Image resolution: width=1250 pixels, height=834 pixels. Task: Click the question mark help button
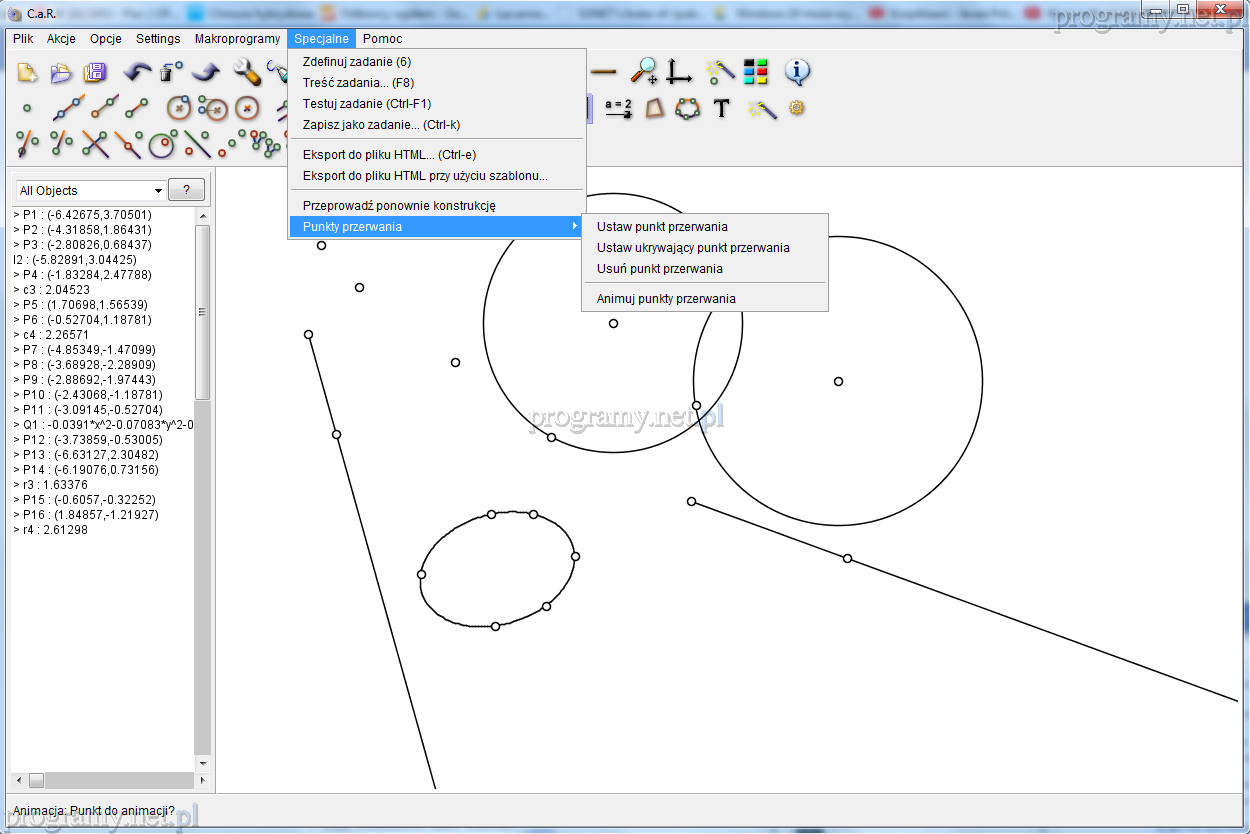click(186, 190)
